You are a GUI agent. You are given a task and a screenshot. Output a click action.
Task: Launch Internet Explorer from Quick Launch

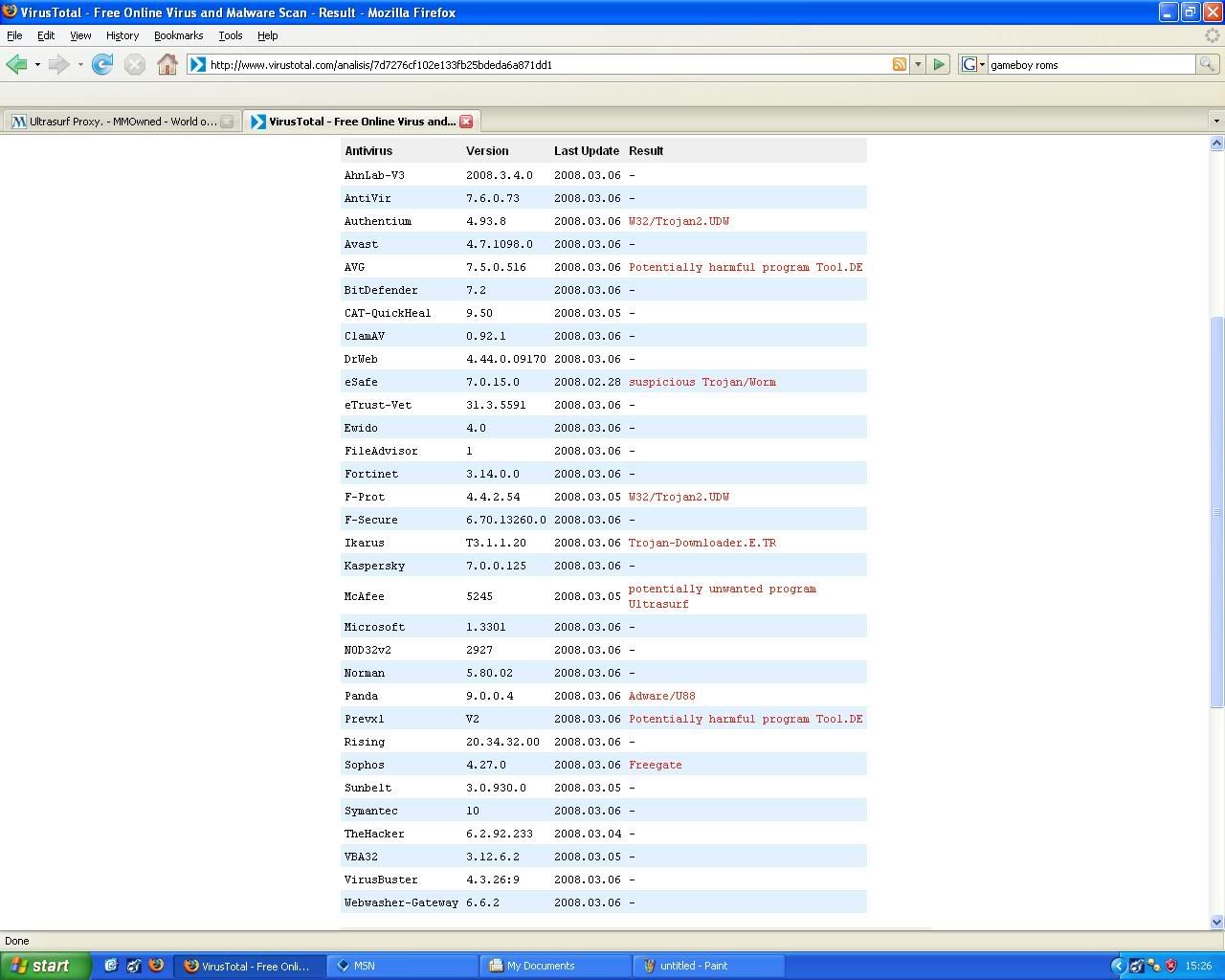111,966
